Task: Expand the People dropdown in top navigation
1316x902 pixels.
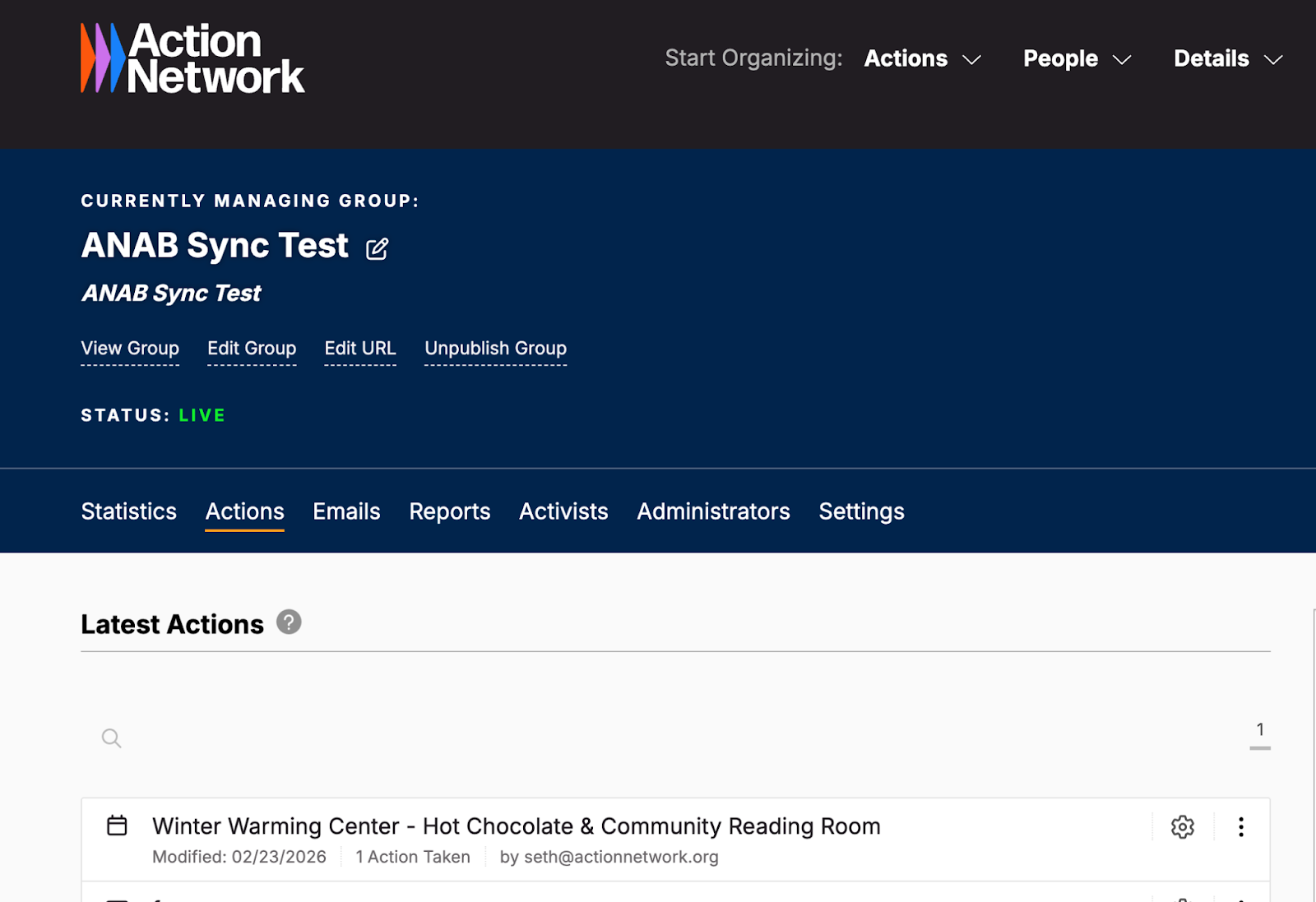Action: pos(1077,58)
